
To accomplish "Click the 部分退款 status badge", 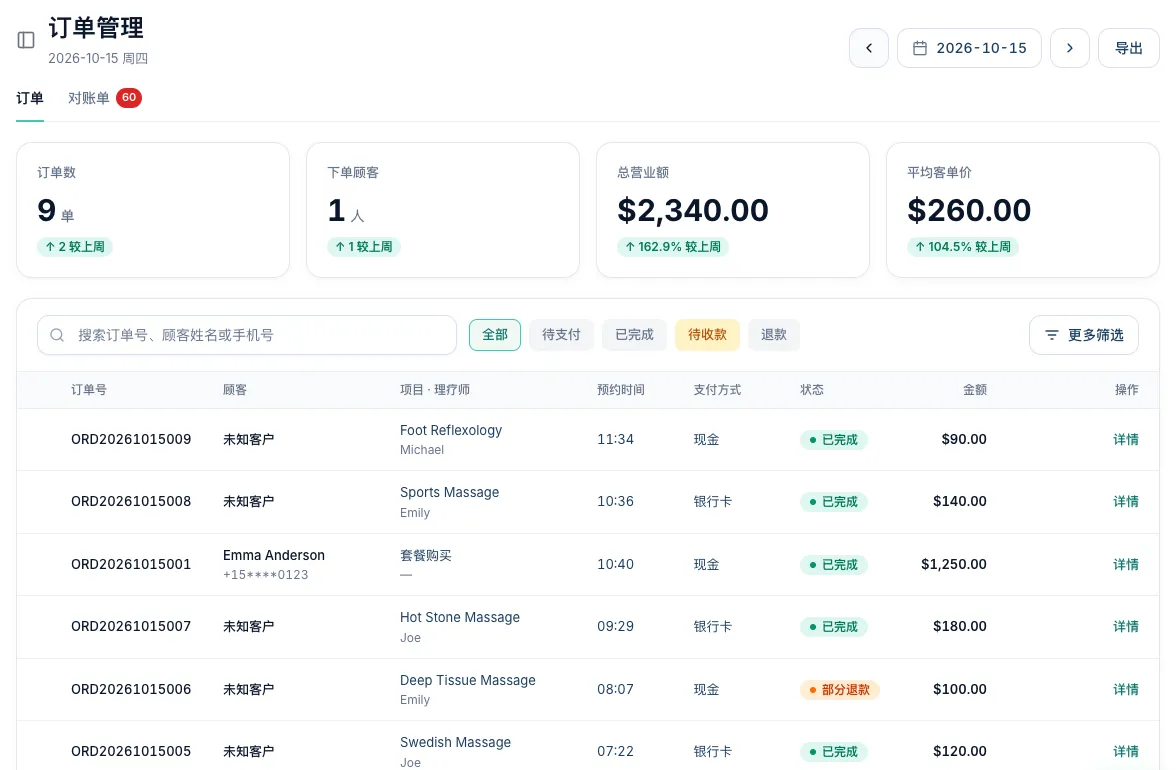I will (839, 690).
